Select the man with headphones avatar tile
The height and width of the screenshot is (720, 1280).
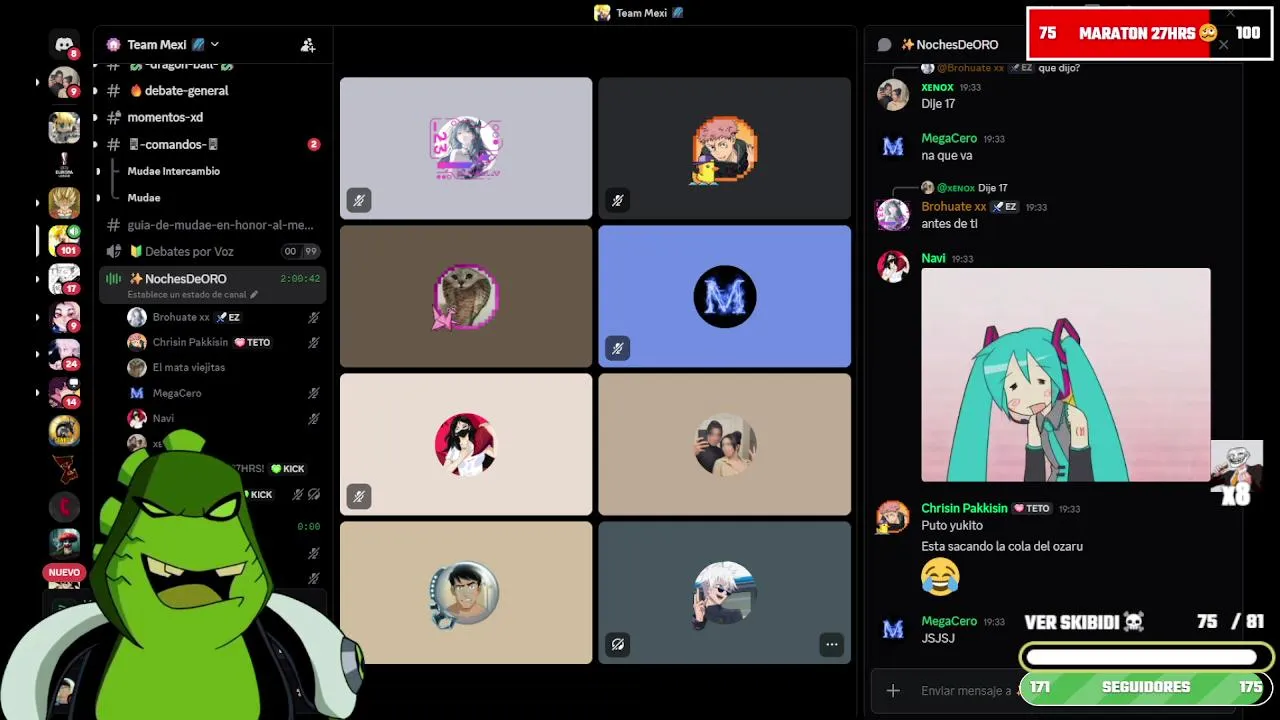pos(466,592)
